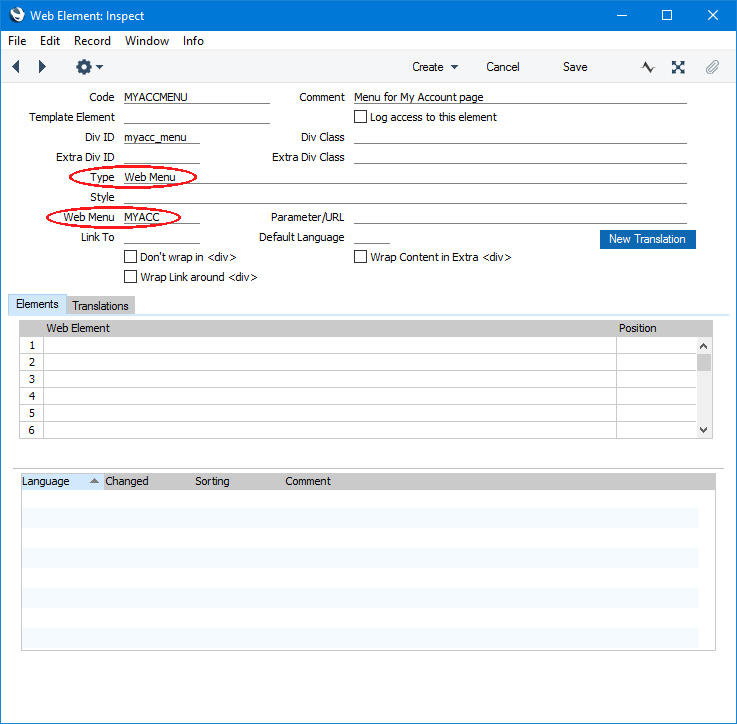This screenshot has width=737, height=724.
Task: Go to the previous record arrow
Action: [16, 67]
